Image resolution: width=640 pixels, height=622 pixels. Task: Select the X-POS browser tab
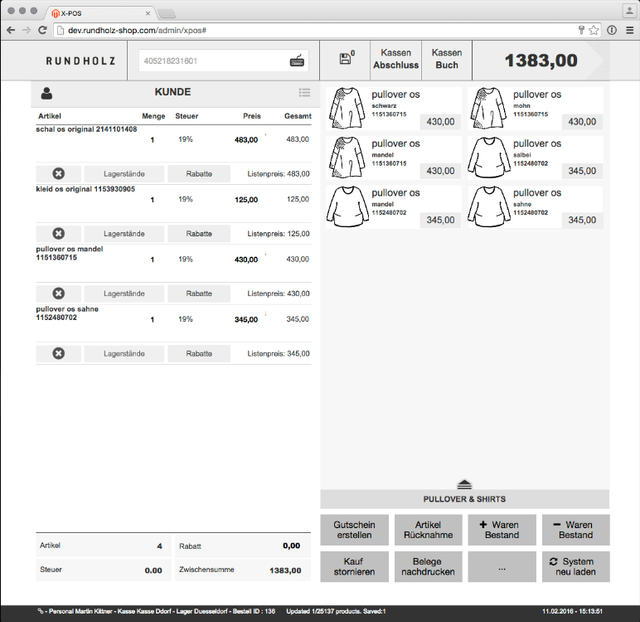[x=100, y=11]
